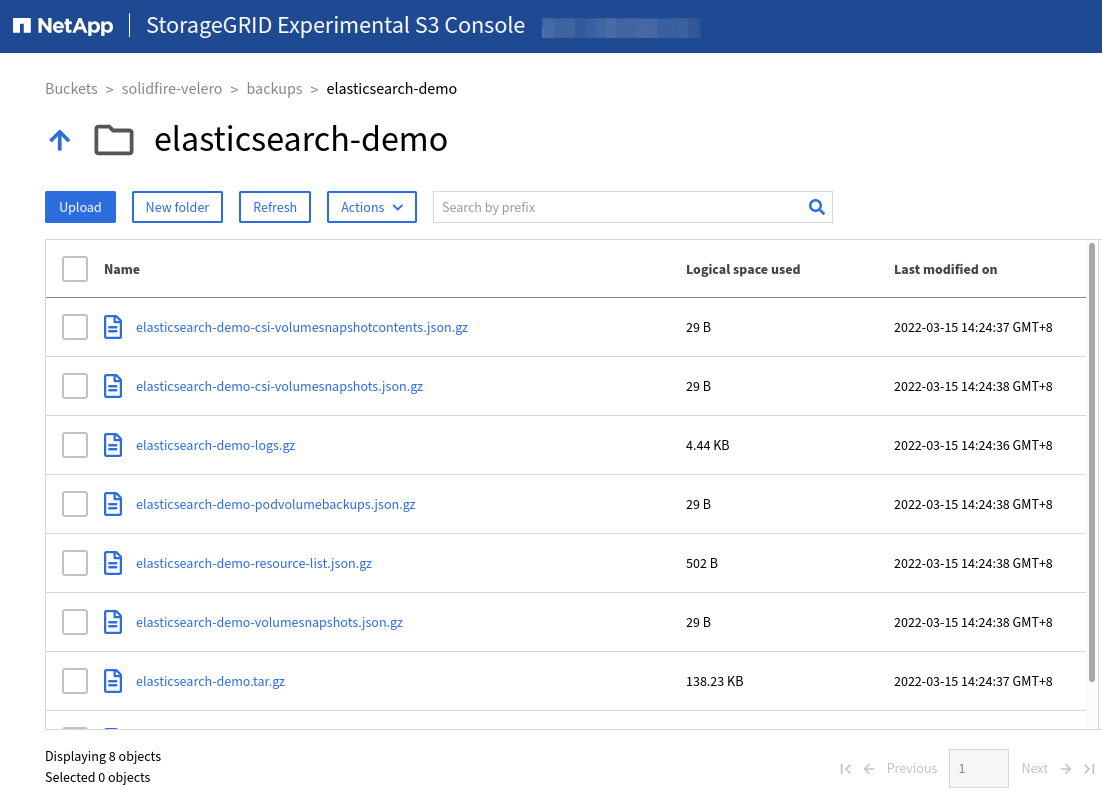Go to solidfire-velero breadcrumb
Screen dimensions: 1102x796
pyautogui.click(x=171, y=89)
